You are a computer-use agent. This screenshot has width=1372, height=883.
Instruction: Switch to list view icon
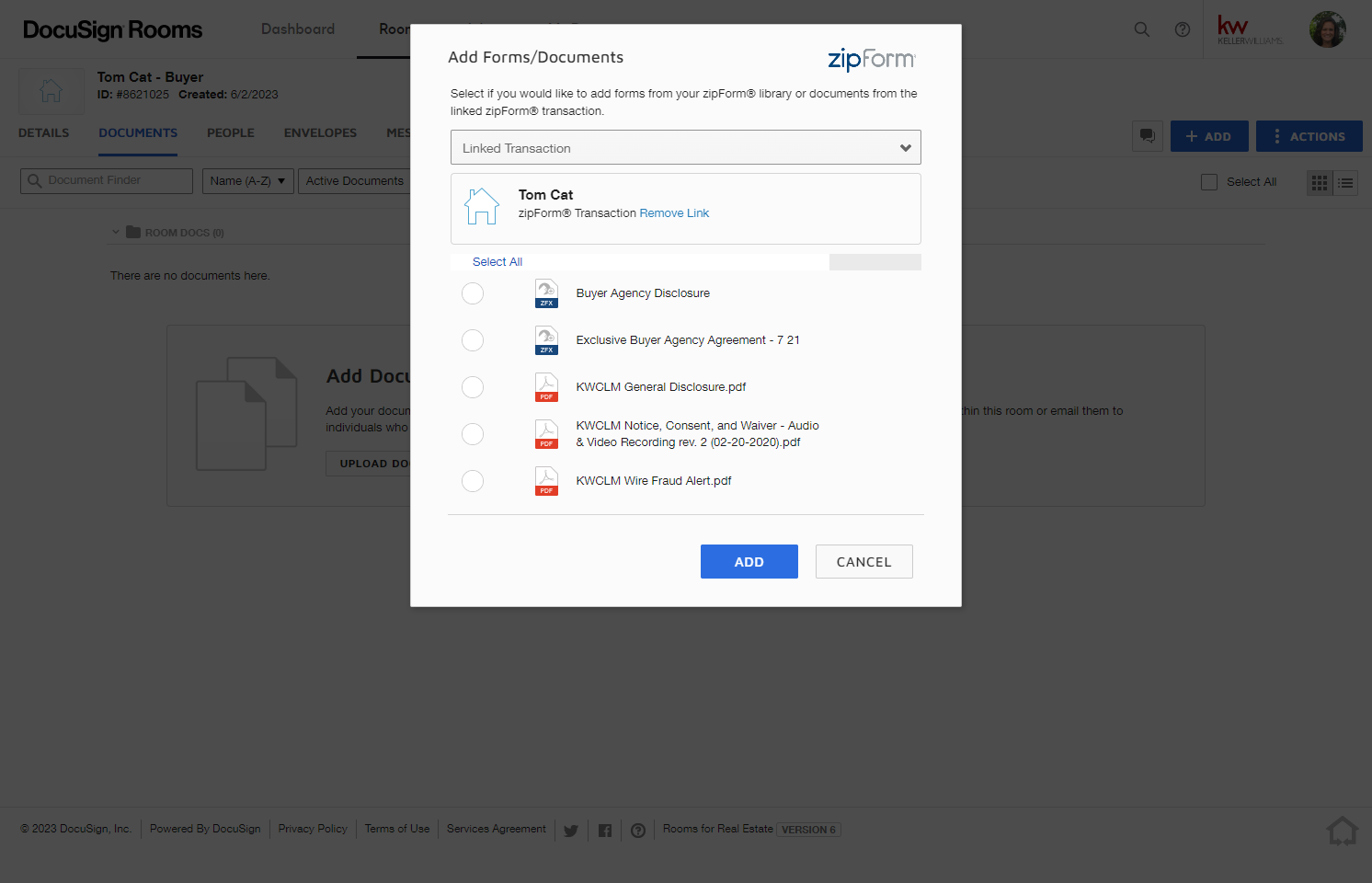coord(1345,182)
